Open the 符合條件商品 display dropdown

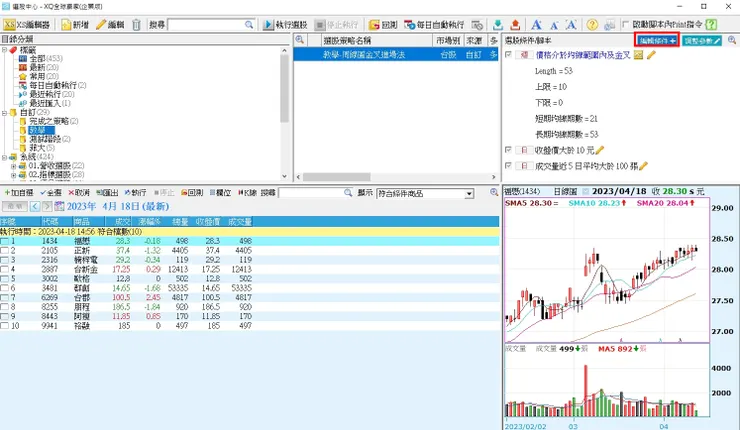pyautogui.click(x=469, y=194)
